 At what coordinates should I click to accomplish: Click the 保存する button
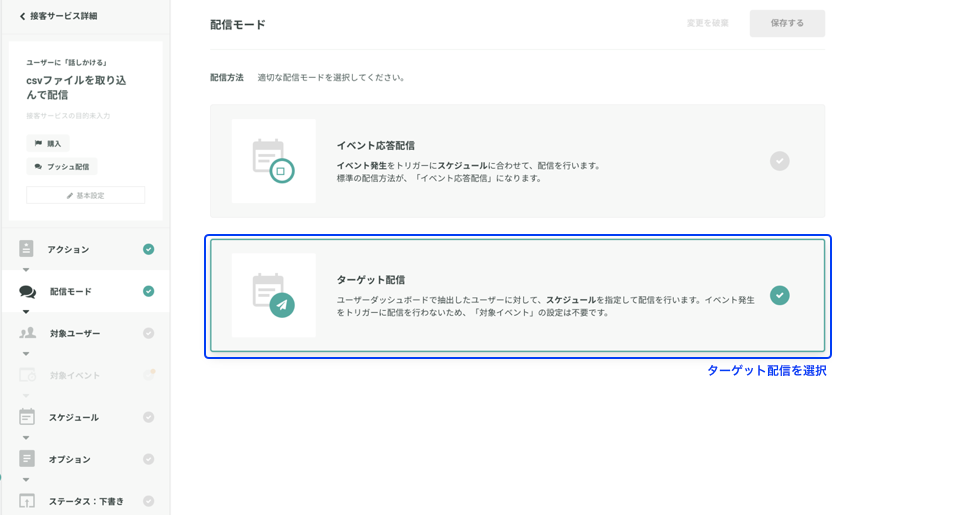tap(787, 23)
